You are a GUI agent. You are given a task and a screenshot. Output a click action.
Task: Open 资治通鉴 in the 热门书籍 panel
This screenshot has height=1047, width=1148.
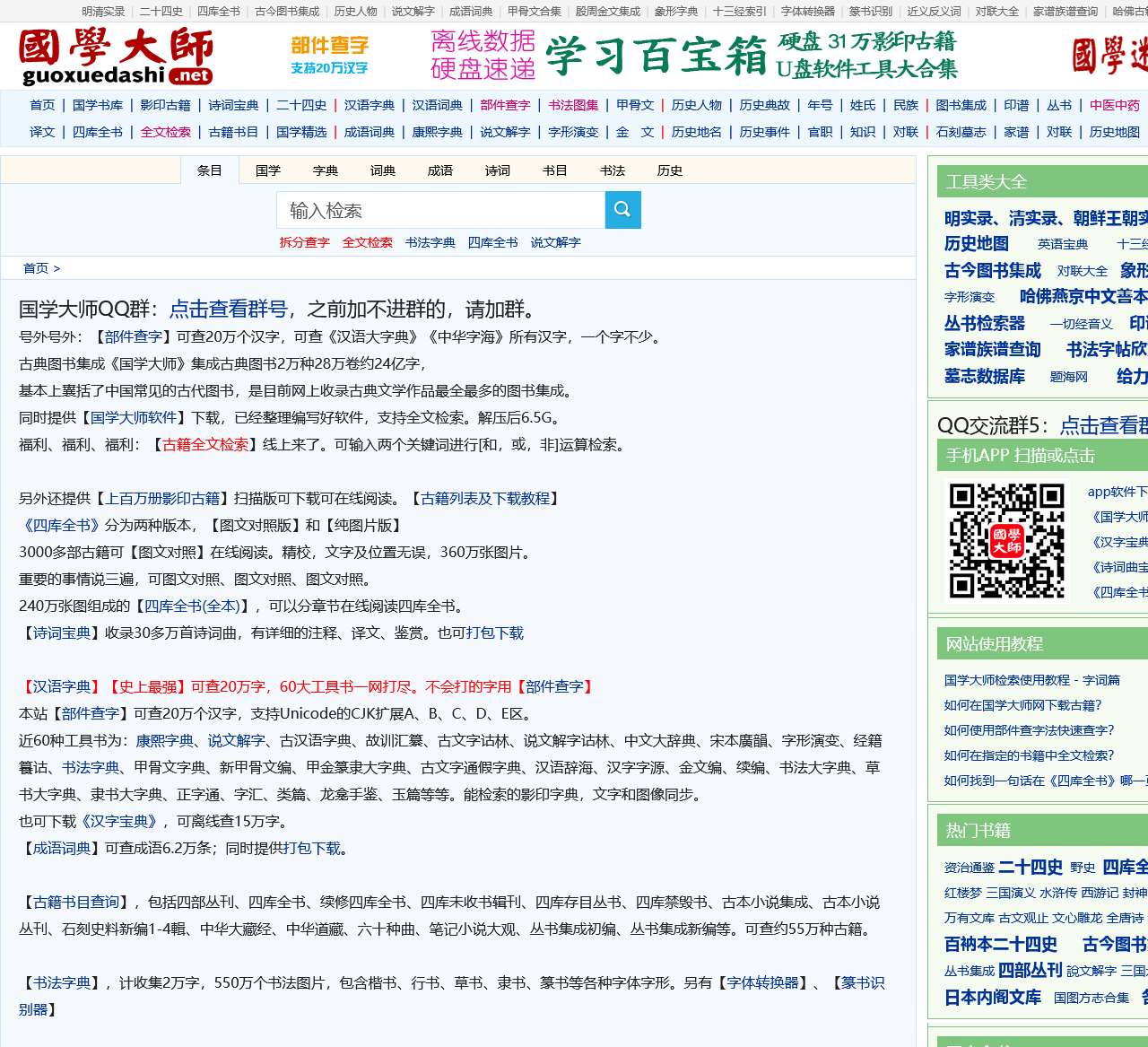click(970, 868)
